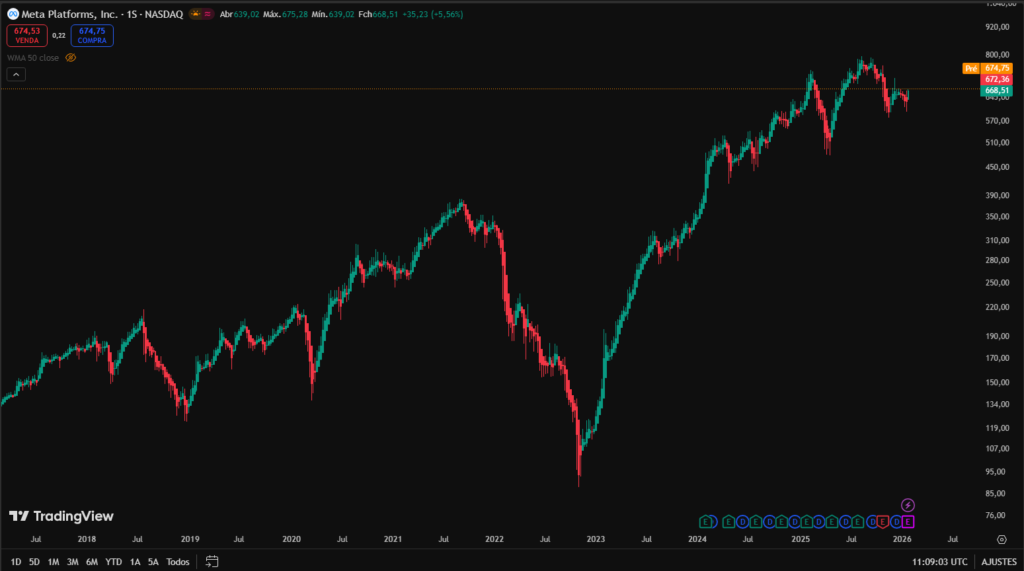
Task: Open the go-to-date calendar icon
Action: click(211, 562)
